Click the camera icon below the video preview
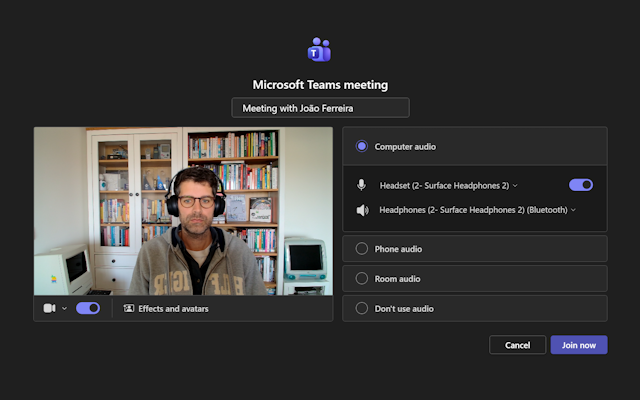The height and width of the screenshot is (400, 640). (x=49, y=308)
